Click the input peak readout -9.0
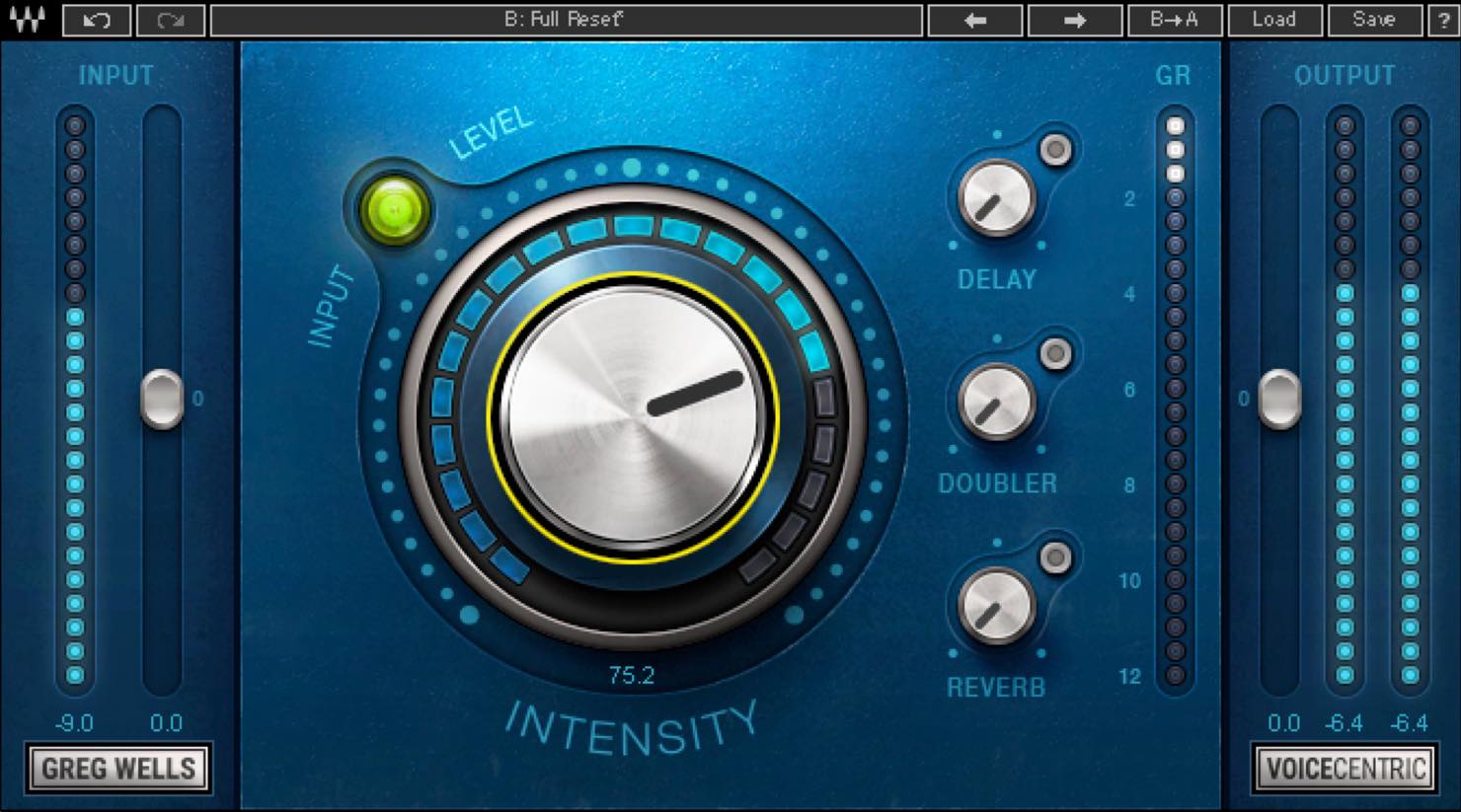1461x812 pixels. (74, 723)
